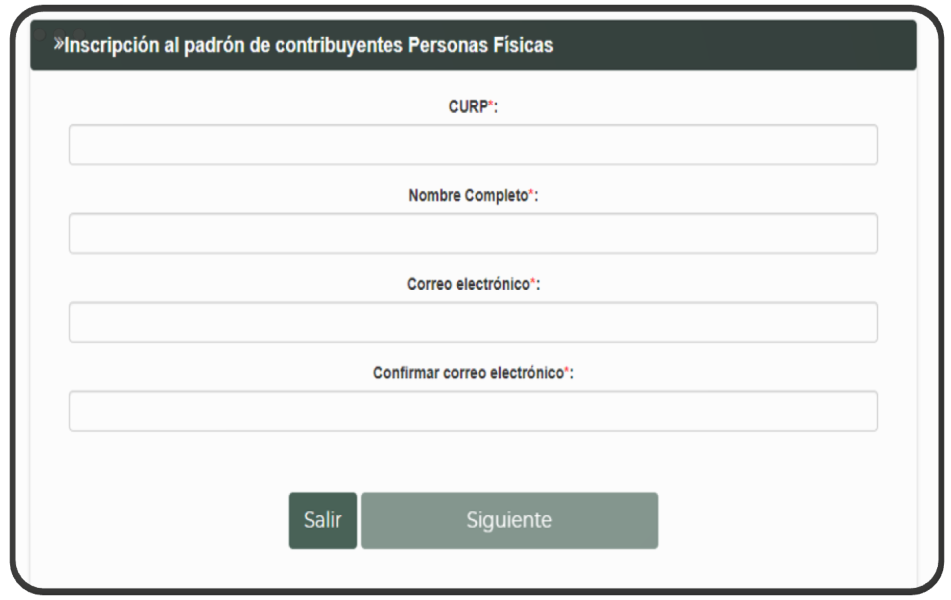Click the Nombre Completo label
Viewport: 951px width, 600px height.
coord(467,196)
